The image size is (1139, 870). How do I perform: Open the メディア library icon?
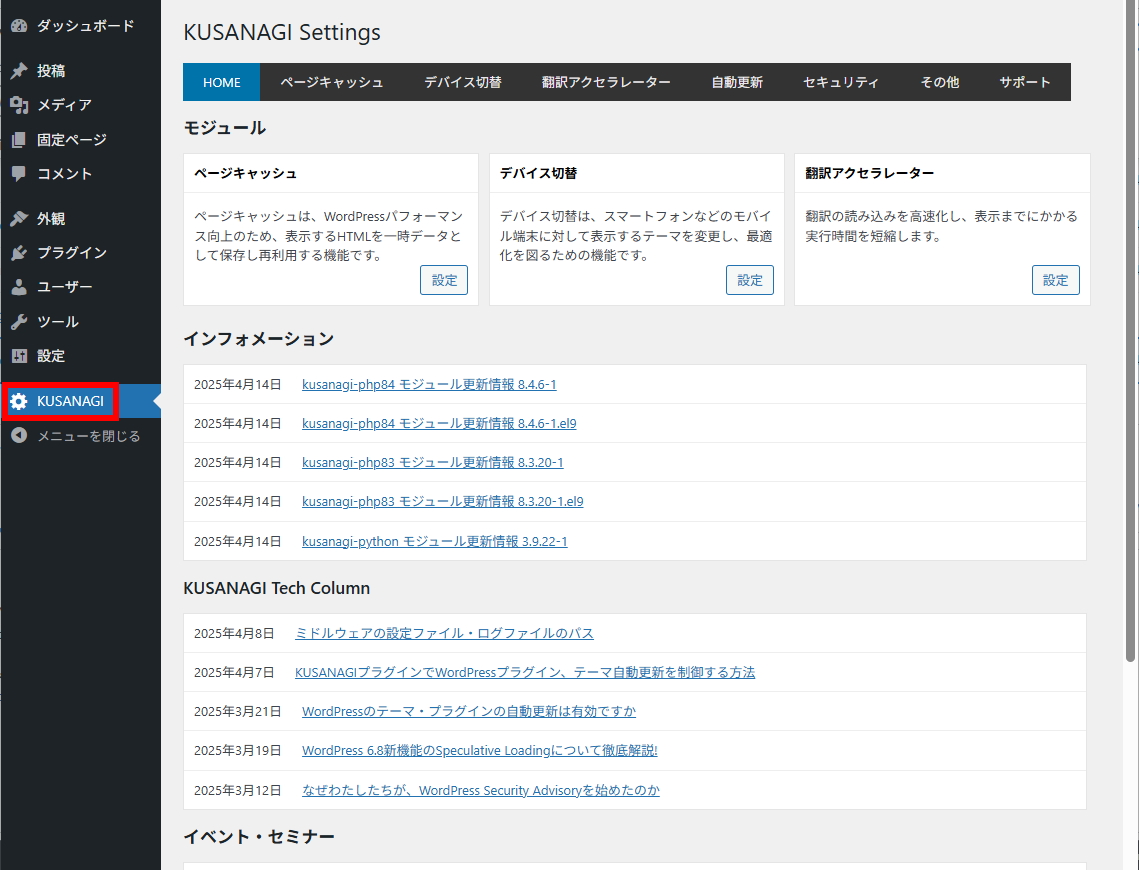pos(18,104)
